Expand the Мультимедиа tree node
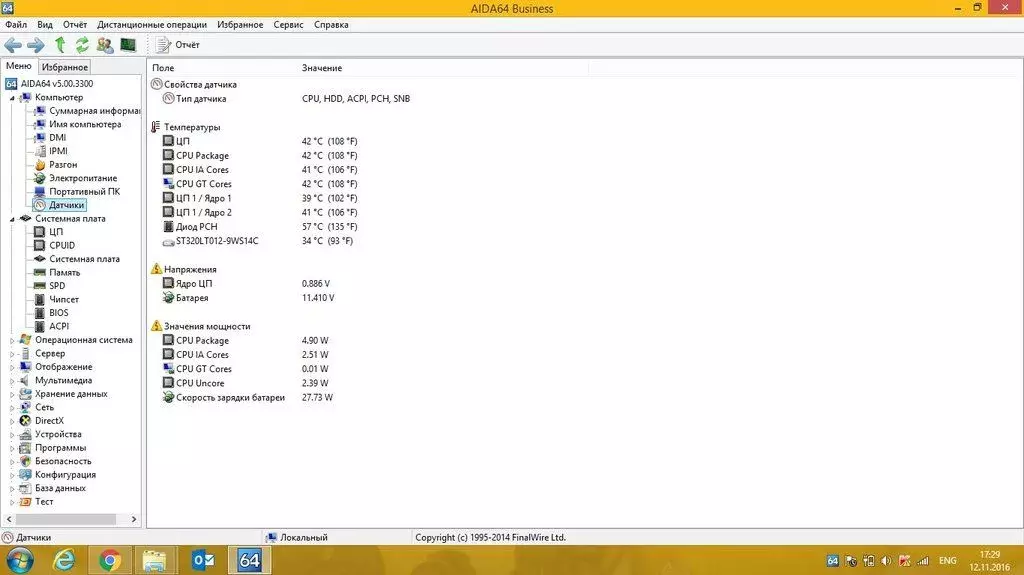The width and height of the screenshot is (1024, 575). [x=12, y=381]
